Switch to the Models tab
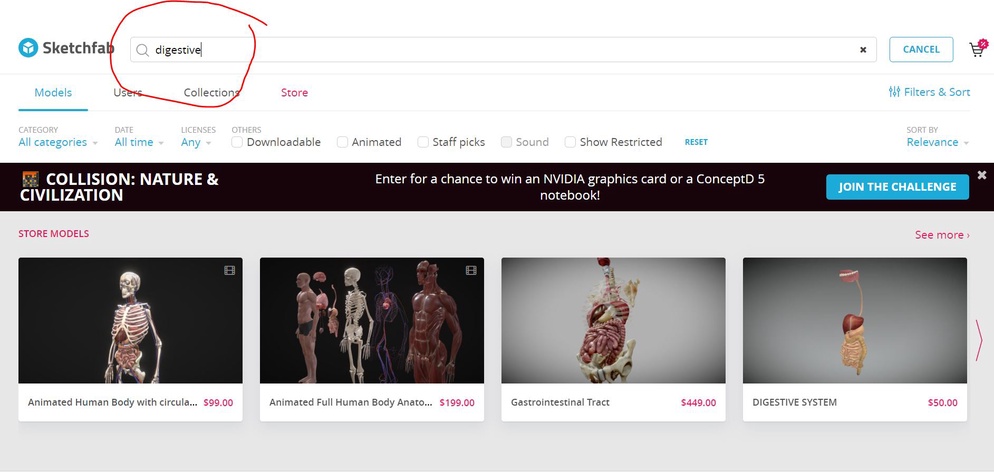The image size is (994, 472). click(53, 92)
